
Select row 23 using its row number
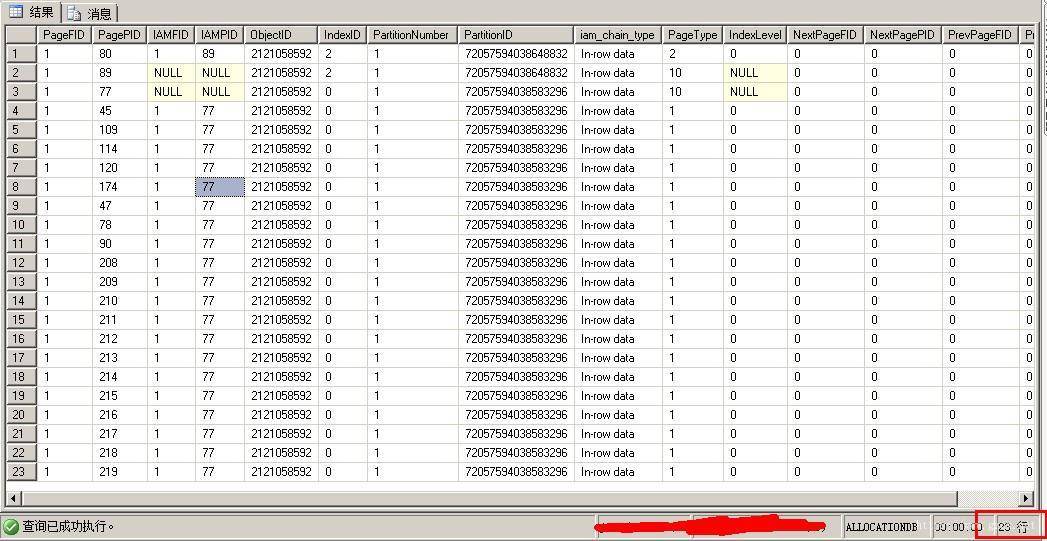point(20,472)
